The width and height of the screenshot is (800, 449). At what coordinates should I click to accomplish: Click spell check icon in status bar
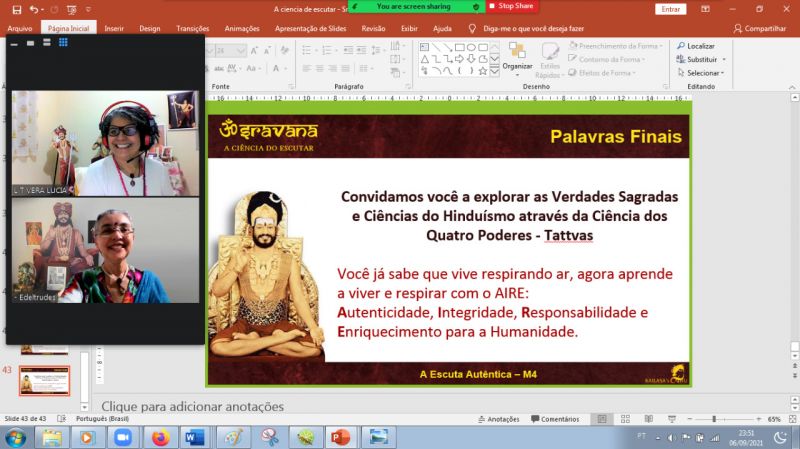point(62,419)
